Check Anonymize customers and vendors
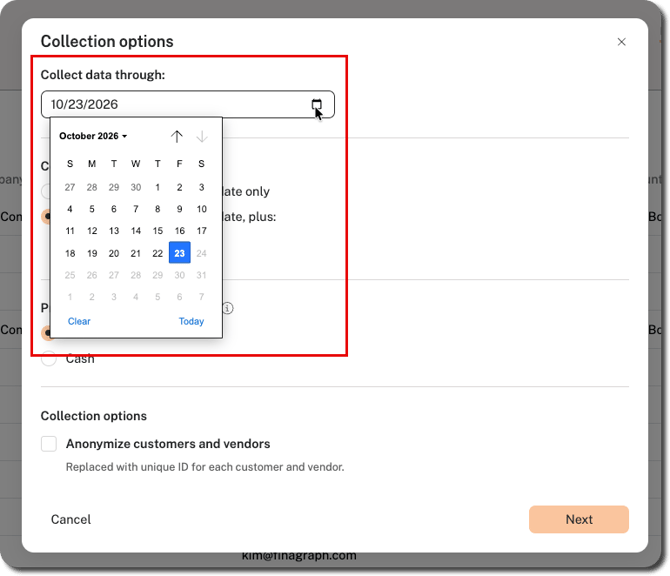This screenshot has height=576, width=670. [49, 444]
